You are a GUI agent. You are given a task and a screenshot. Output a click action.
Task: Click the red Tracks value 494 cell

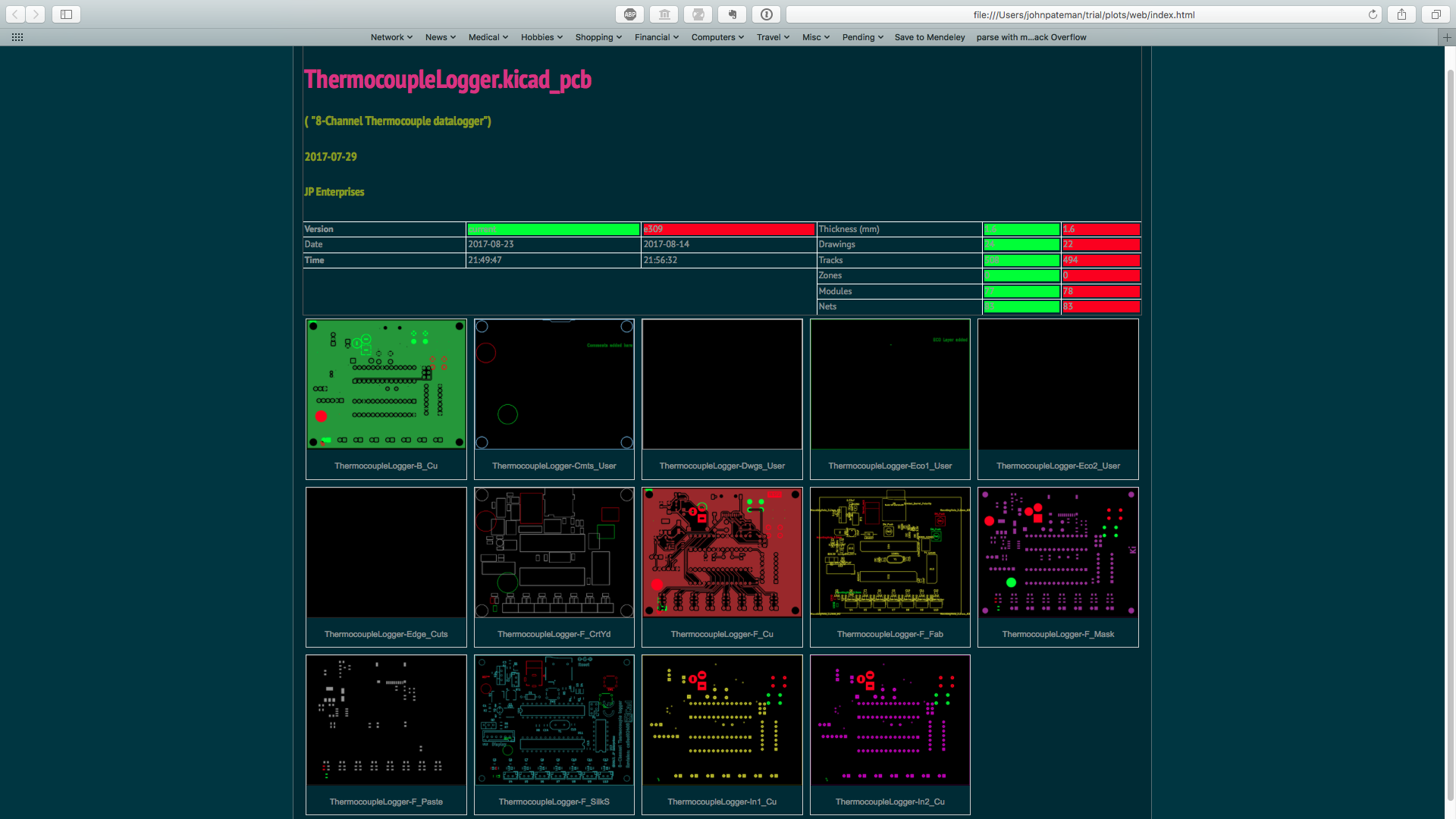[1100, 260]
